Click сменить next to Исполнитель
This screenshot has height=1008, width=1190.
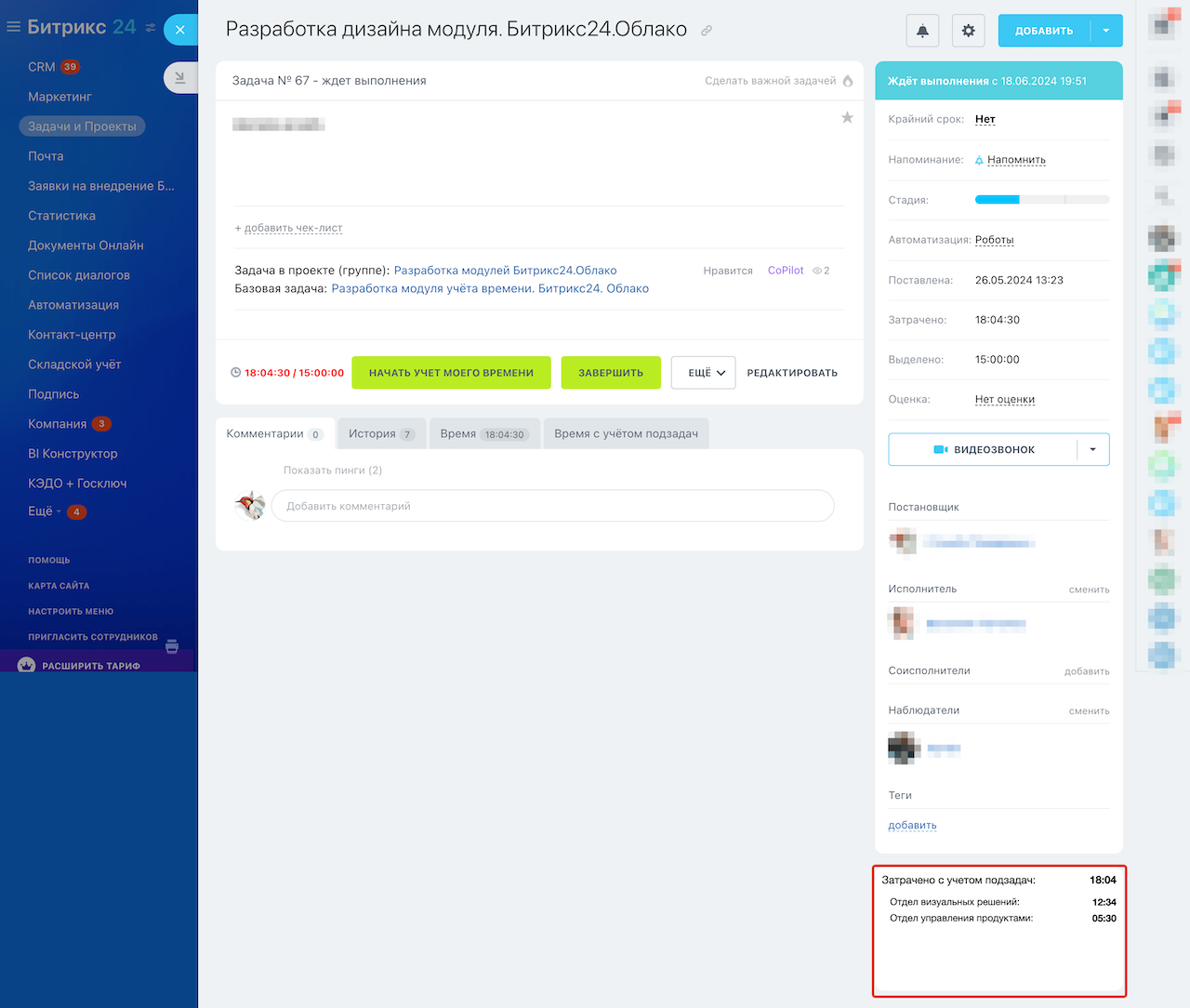tap(1090, 590)
